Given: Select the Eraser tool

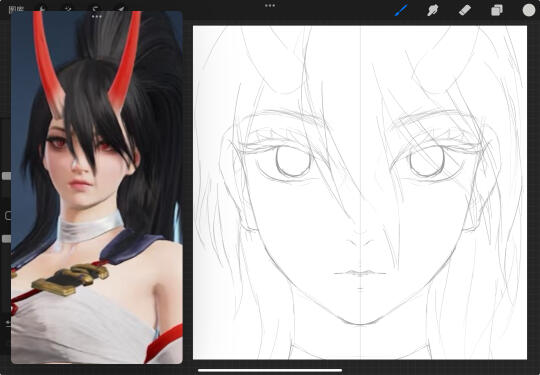Looking at the screenshot, I should click(465, 10).
